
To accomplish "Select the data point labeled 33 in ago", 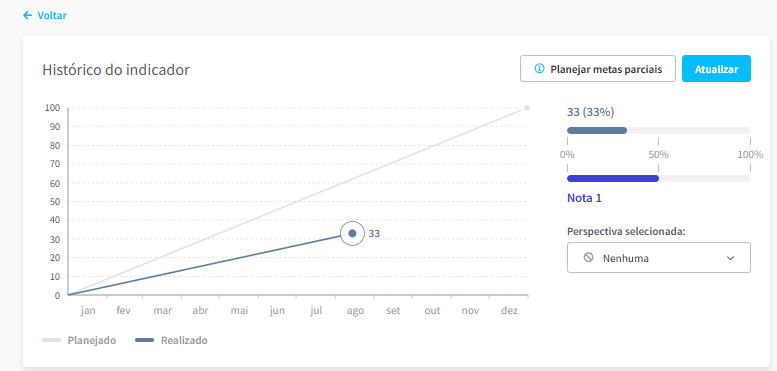I will point(352,233).
